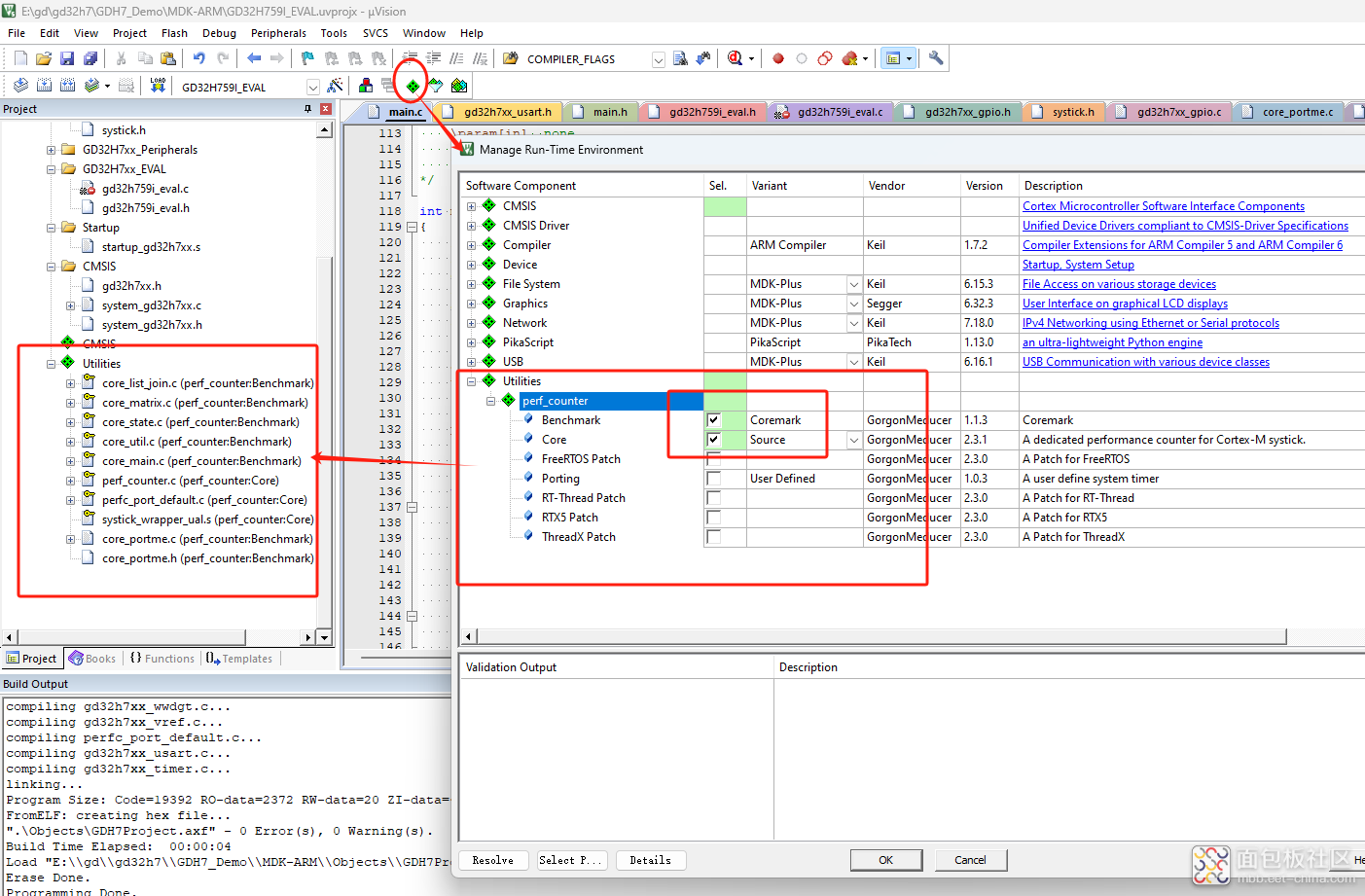Switch to the Functions panel tab
1365x896 pixels.
click(x=162, y=659)
